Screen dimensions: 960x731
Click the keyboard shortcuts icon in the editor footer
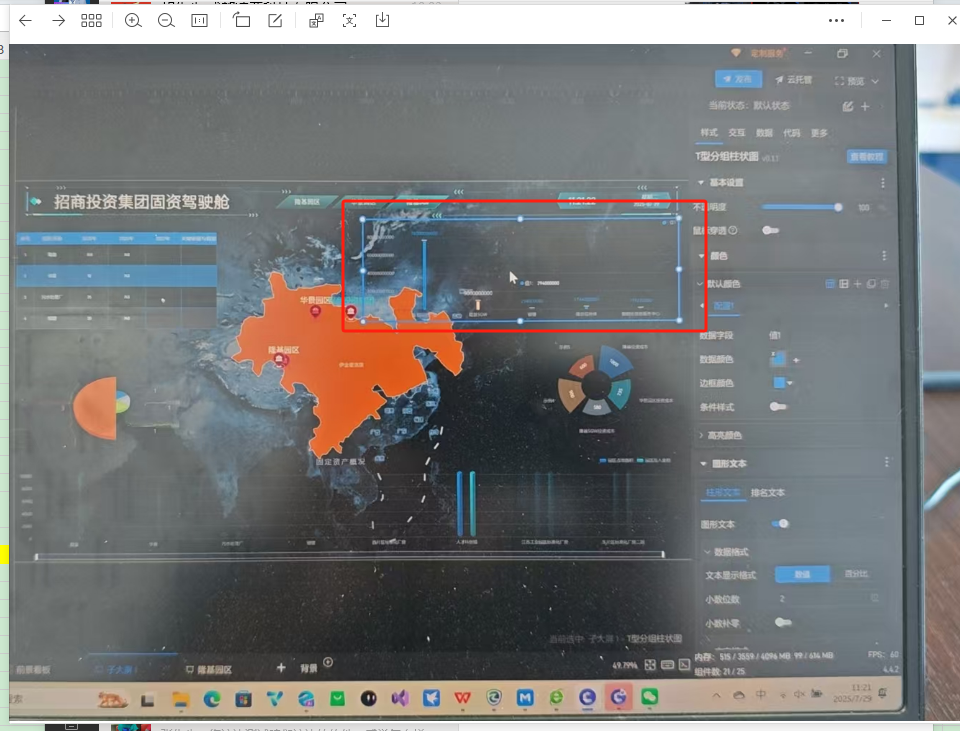tap(667, 665)
